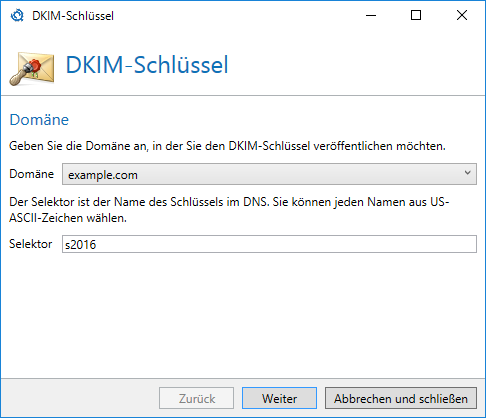Maximize the DKIM-Schlüssel dialog window

[416, 15]
